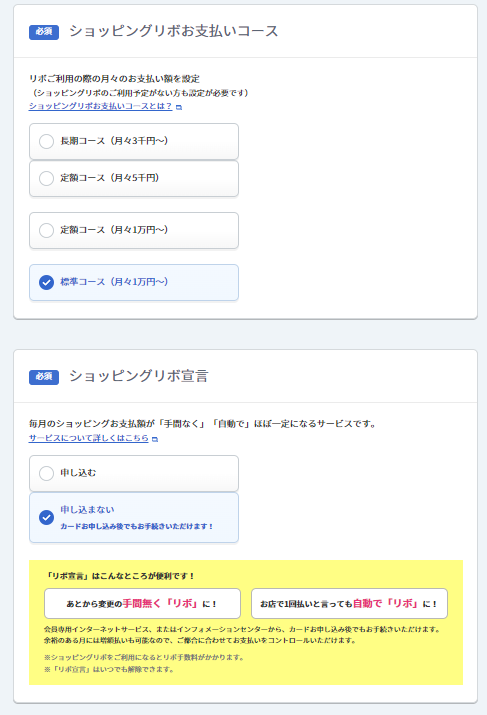487x715 pixels.
Task: Click external-link icon beside サービスについて詳しくはこちら
Action: click(155, 439)
